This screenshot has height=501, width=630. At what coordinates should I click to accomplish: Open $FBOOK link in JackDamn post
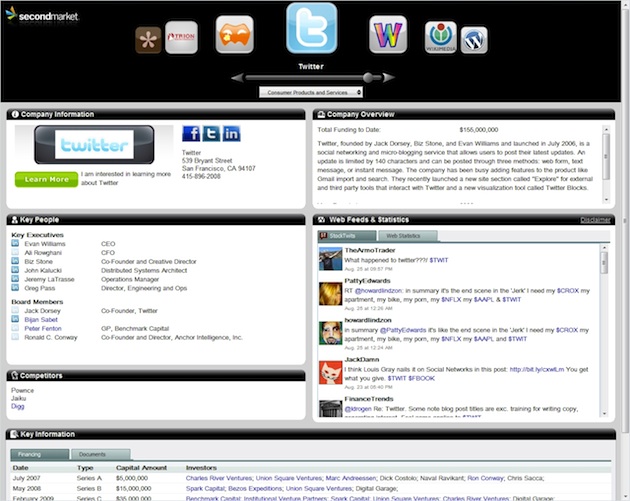click(x=421, y=378)
